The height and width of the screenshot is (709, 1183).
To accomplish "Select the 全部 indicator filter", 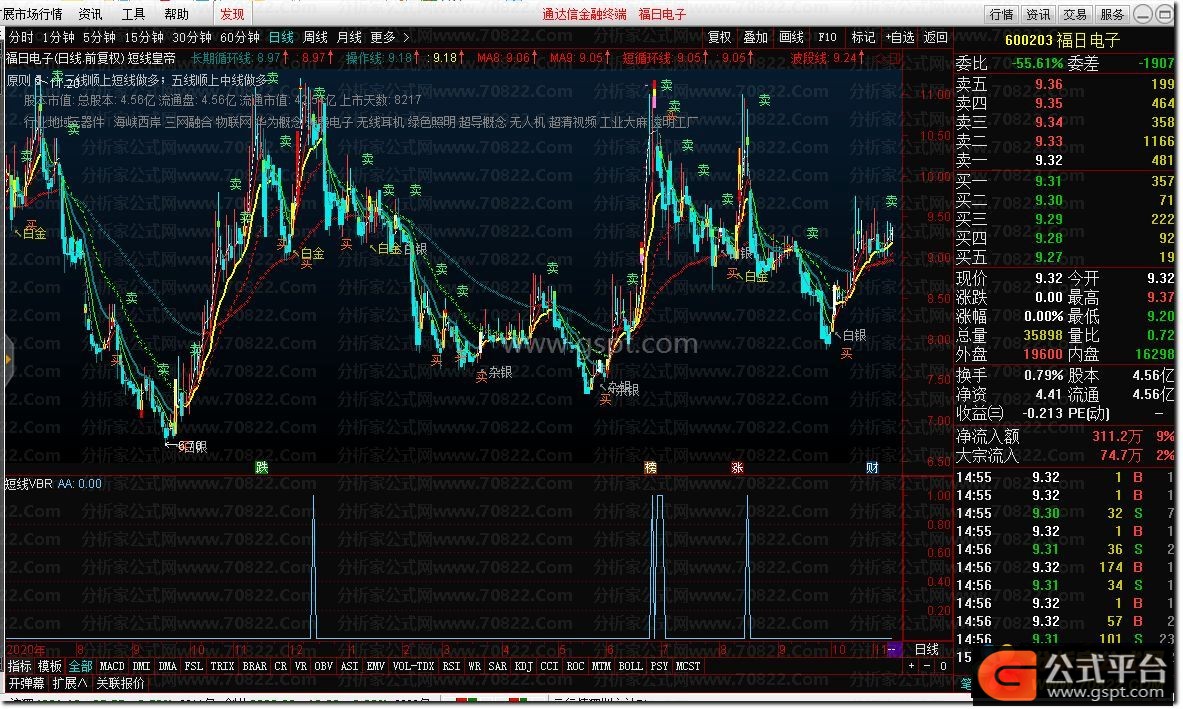I will (80, 666).
